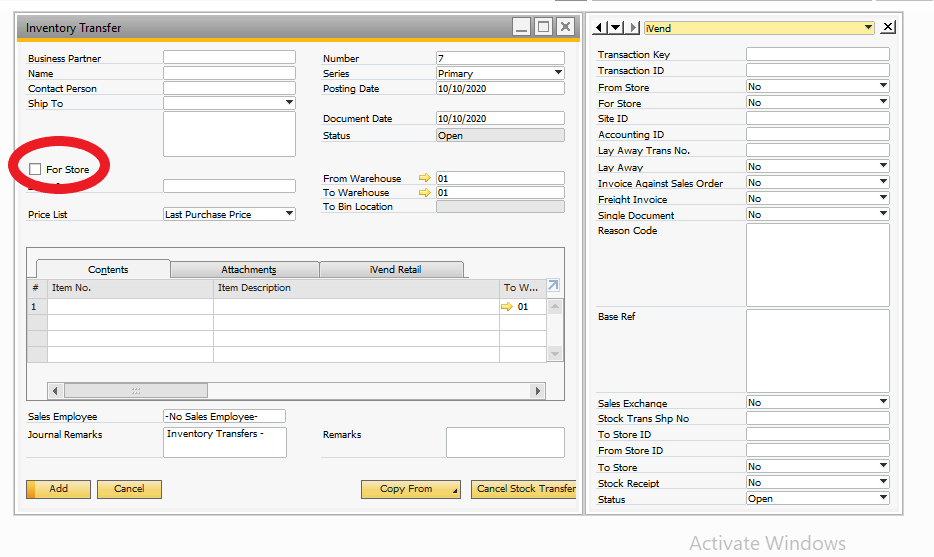Open the iVend category dropdown
This screenshot has width=934, height=557.
click(x=868, y=27)
